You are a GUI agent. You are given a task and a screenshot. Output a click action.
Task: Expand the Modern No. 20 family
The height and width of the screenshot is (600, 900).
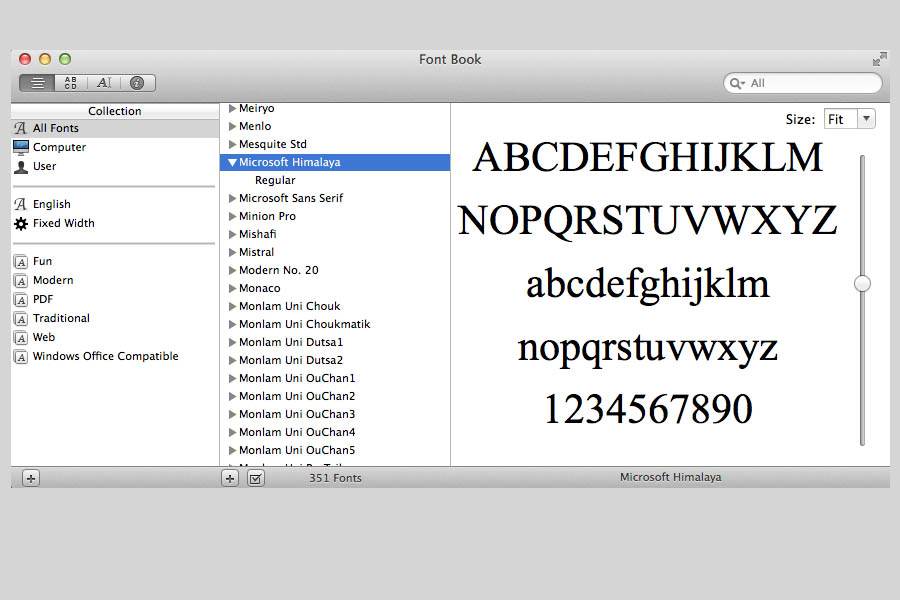click(x=232, y=270)
